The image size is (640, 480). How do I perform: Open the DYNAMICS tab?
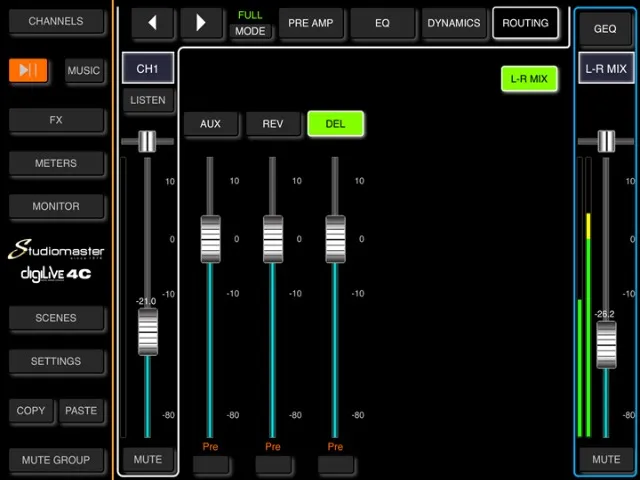click(x=453, y=23)
